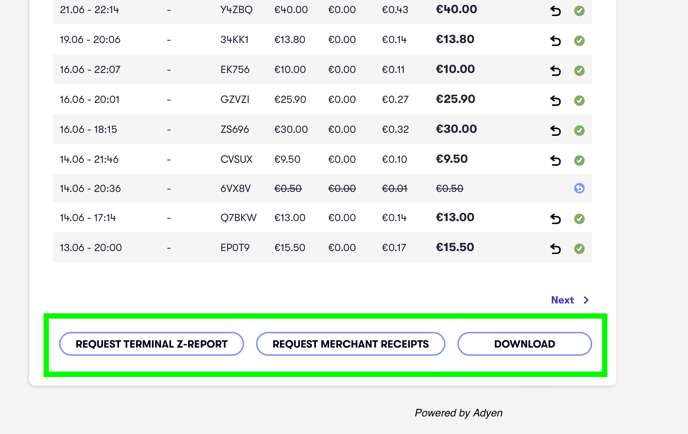
Task: Click refund arrow for transaction Q7BKW
Action: [x=555, y=219]
